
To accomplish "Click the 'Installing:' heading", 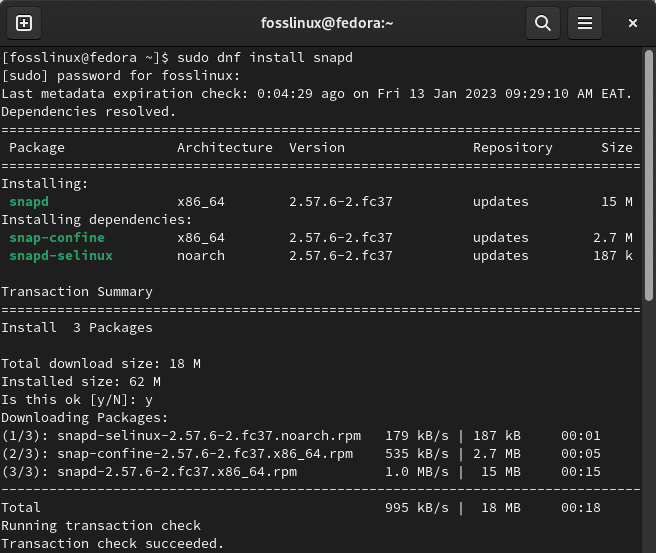I will (x=45, y=184).
